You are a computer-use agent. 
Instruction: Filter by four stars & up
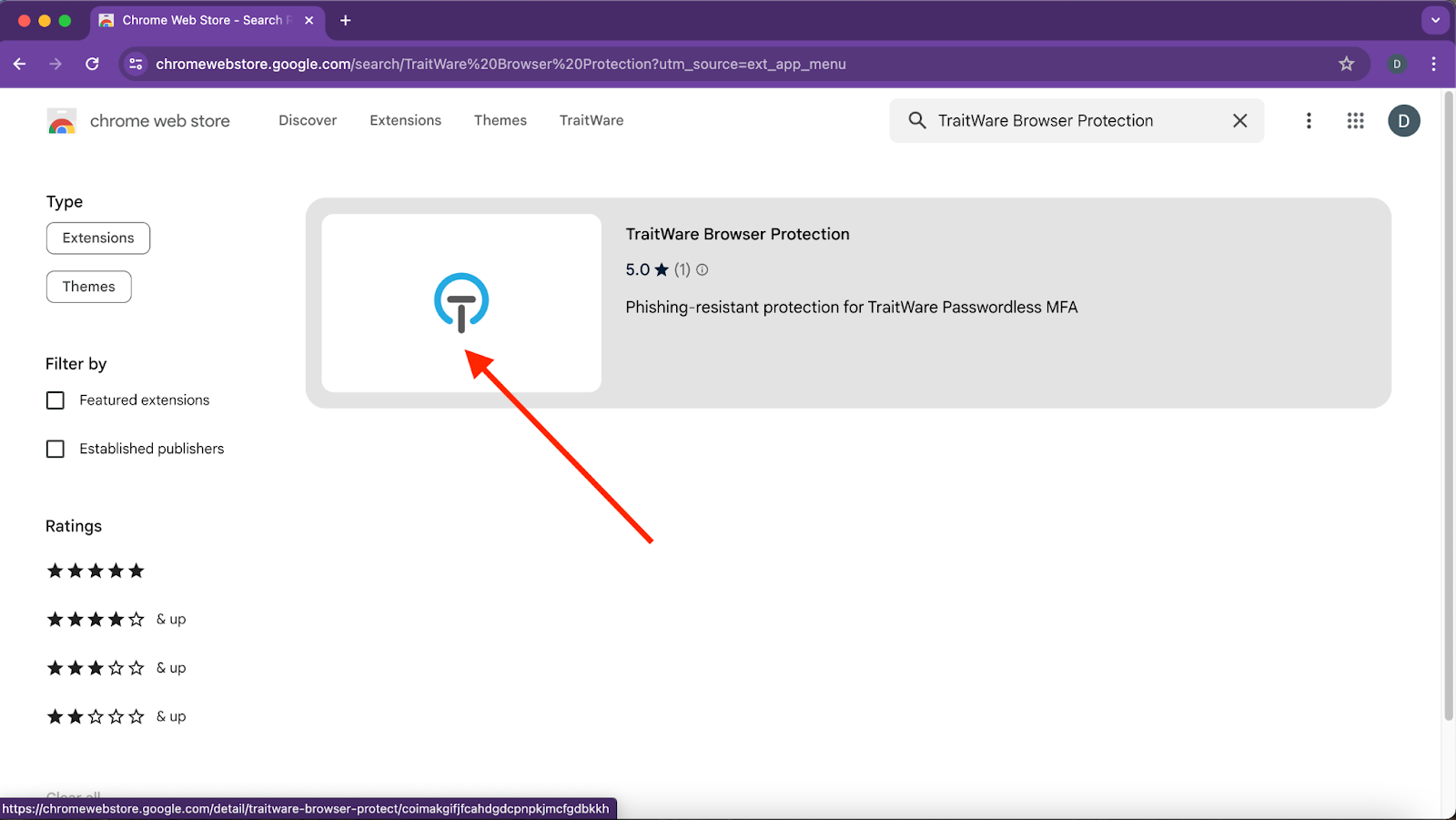(x=116, y=619)
